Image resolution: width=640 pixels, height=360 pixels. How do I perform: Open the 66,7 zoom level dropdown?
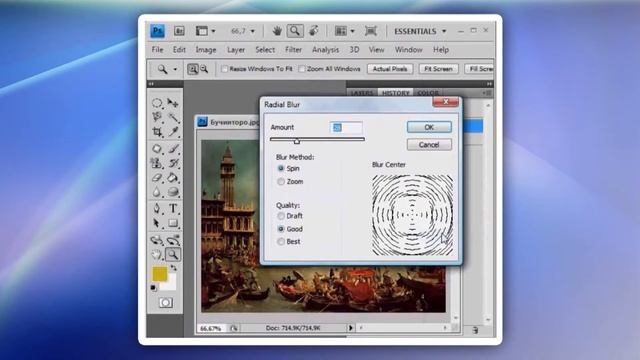[x=253, y=31]
